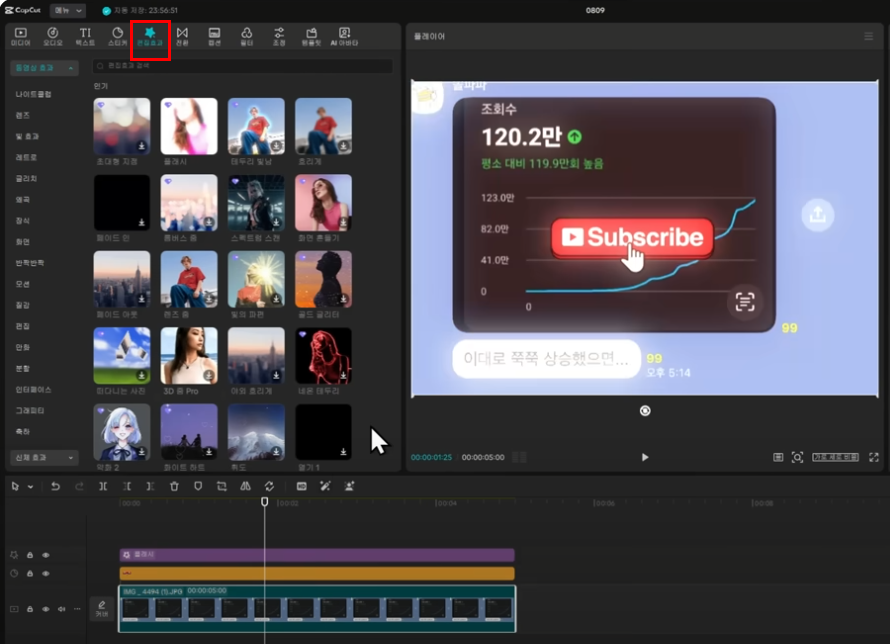Rotate the clip with rotate icon
This screenshot has width=890, height=644.
(269, 486)
